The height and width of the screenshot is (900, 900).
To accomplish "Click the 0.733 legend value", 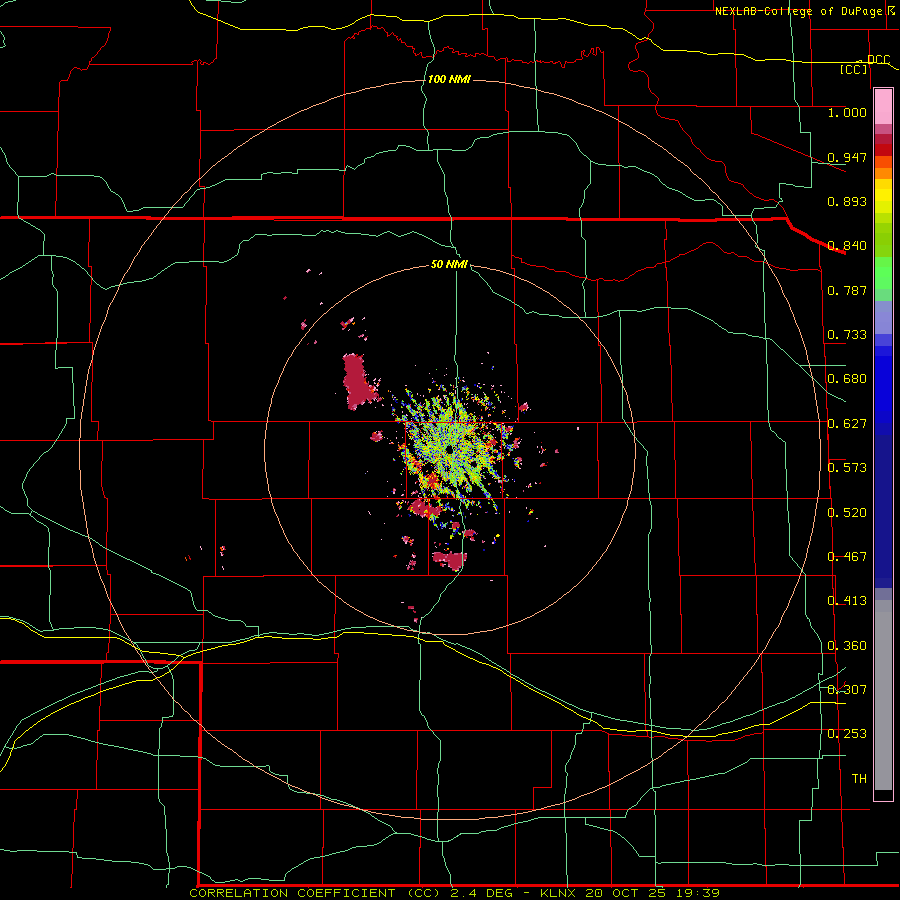I will click(847, 335).
